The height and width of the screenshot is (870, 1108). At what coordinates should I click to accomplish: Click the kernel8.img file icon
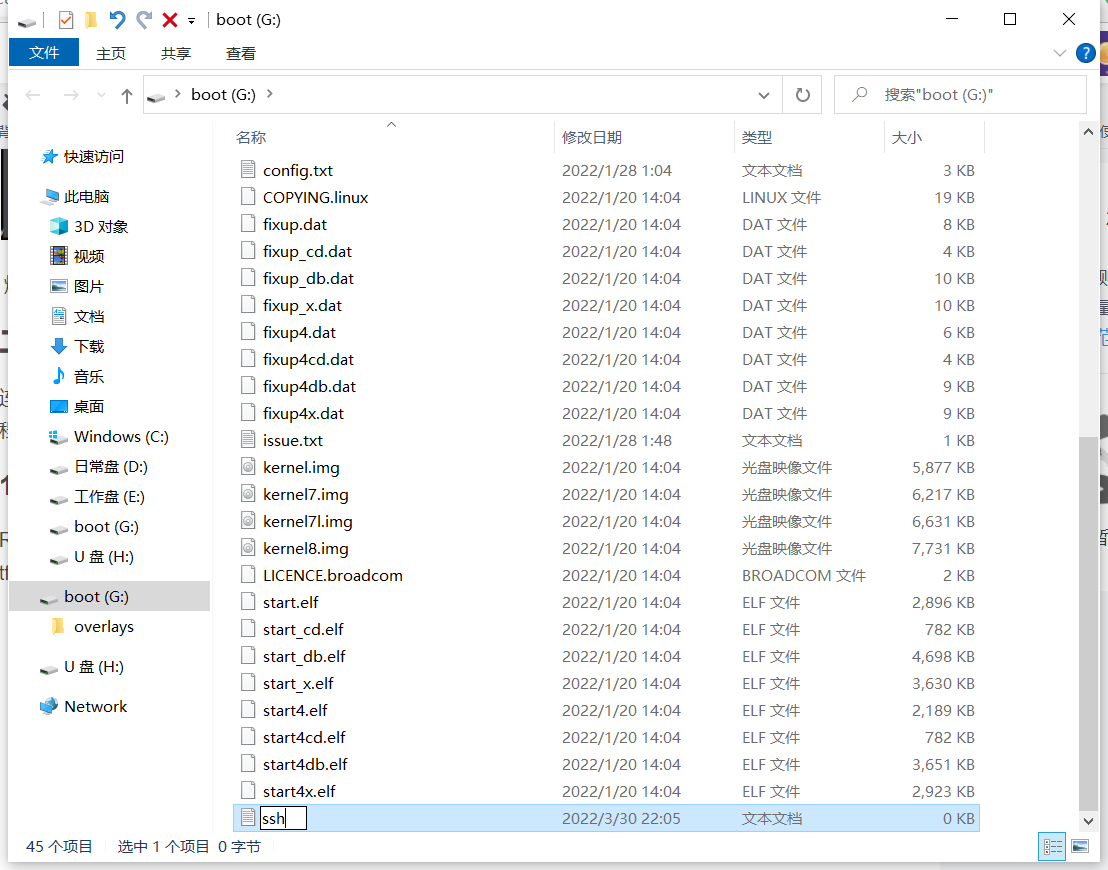click(x=248, y=547)
